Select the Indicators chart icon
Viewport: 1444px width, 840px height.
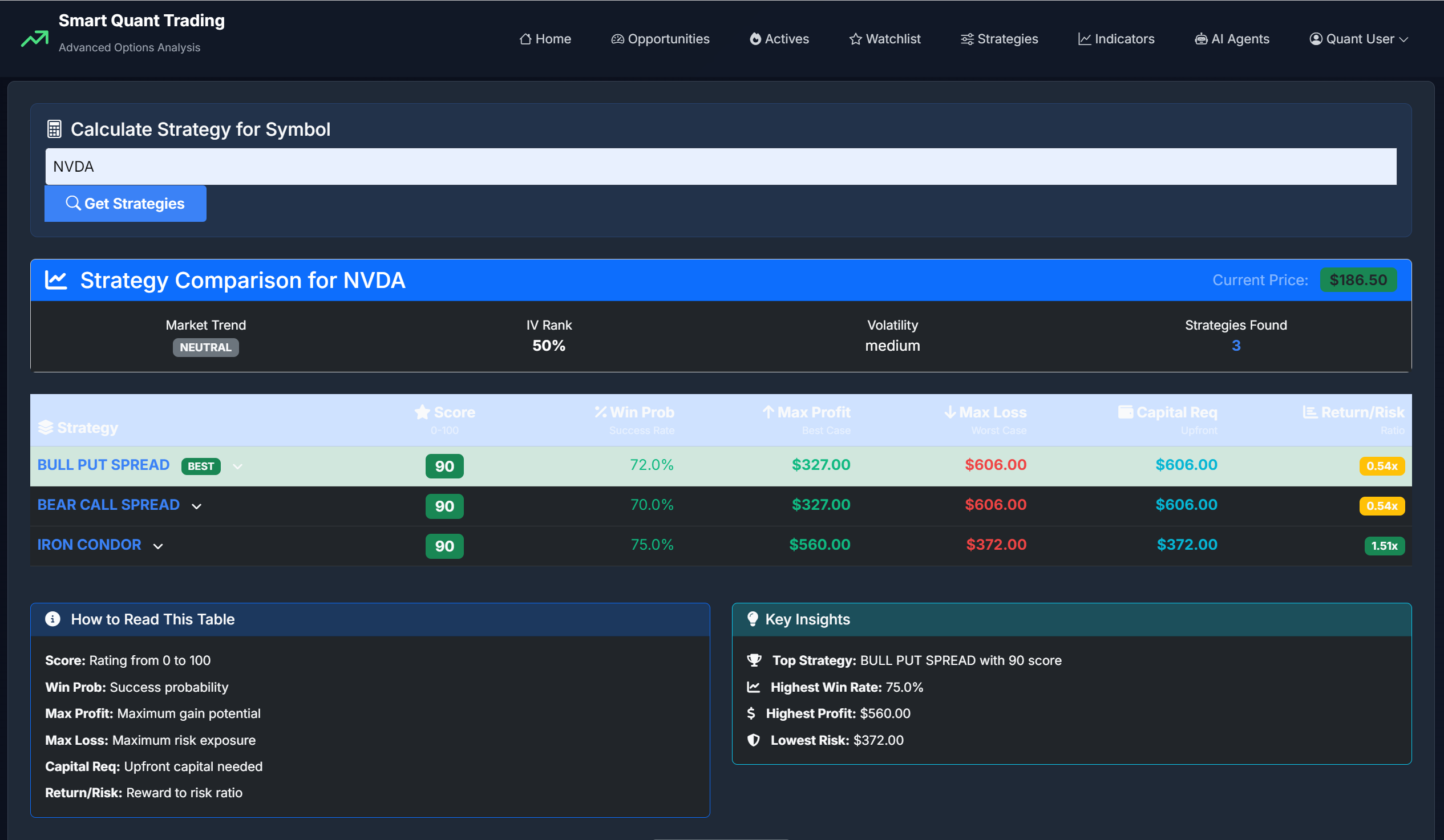point(1084,38)
